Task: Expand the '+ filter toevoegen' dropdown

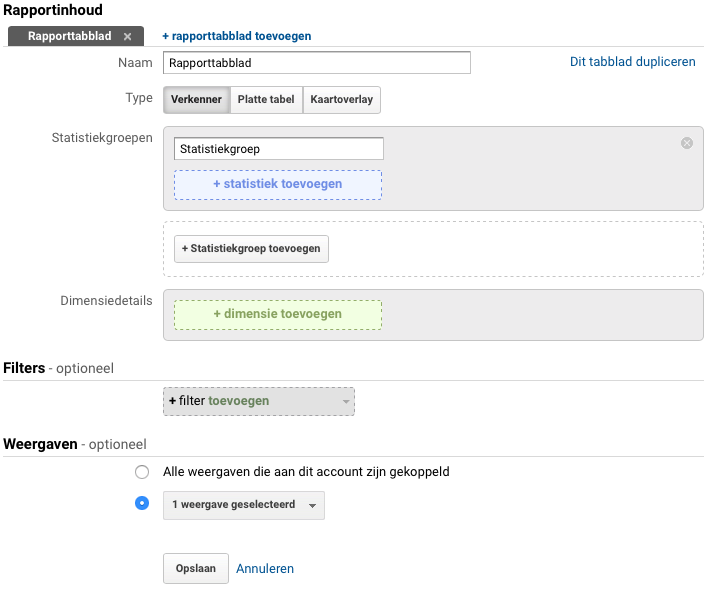Action: tap(258, 401)
